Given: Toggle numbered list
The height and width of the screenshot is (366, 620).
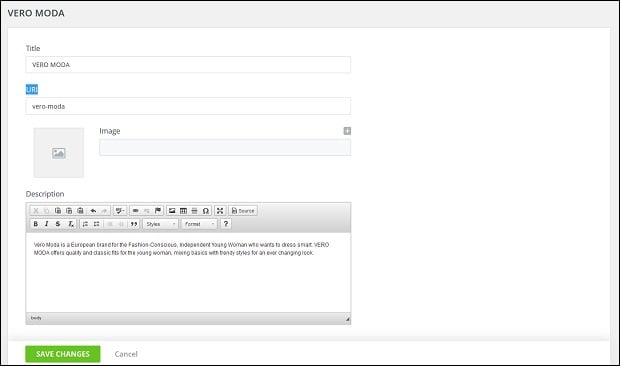Looking at the screenshot, I should click(85, 224).
